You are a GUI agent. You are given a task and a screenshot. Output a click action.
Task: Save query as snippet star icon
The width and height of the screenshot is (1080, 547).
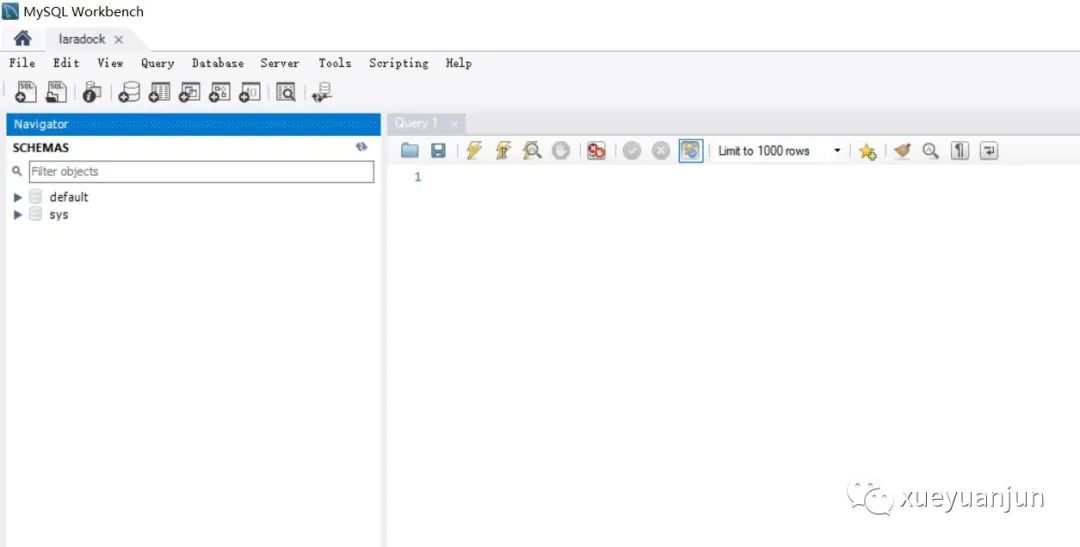point(867,151)
